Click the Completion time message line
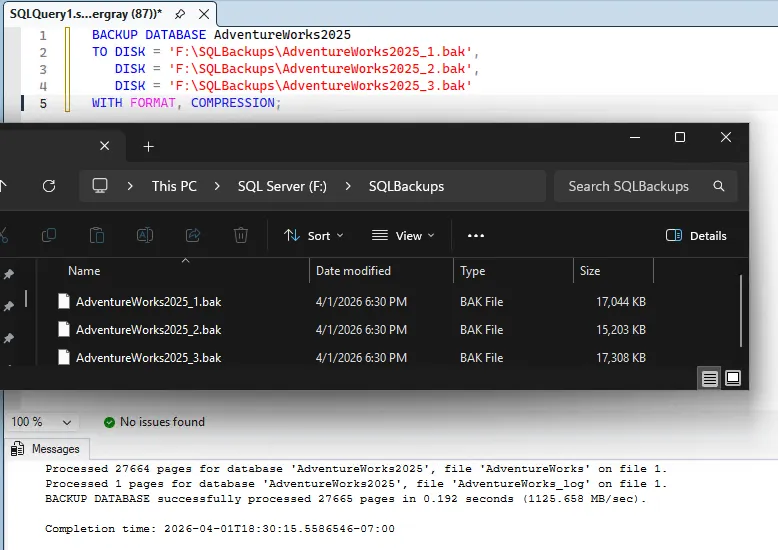The width and height of the screenshot is (778, 550). (220, 529)
